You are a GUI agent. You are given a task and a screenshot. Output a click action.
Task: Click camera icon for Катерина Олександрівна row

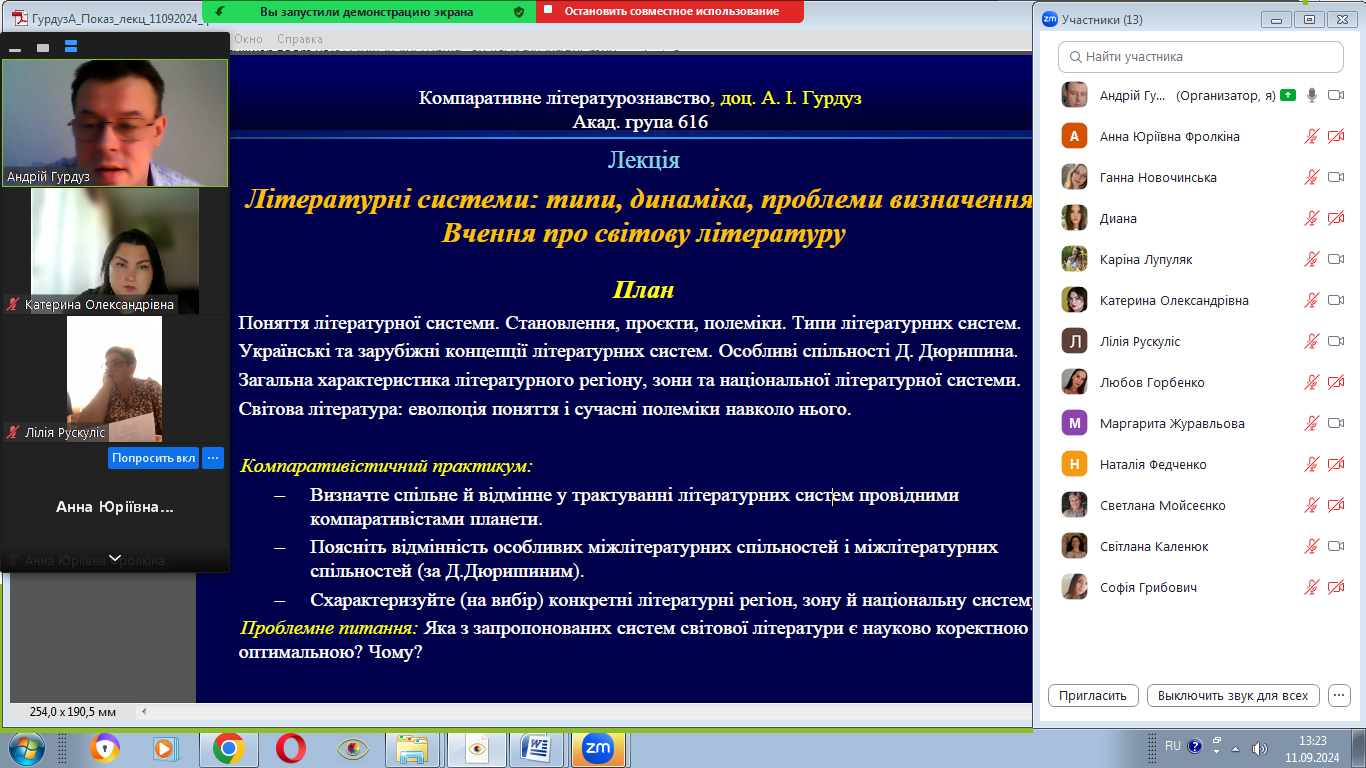(1335, 300)
